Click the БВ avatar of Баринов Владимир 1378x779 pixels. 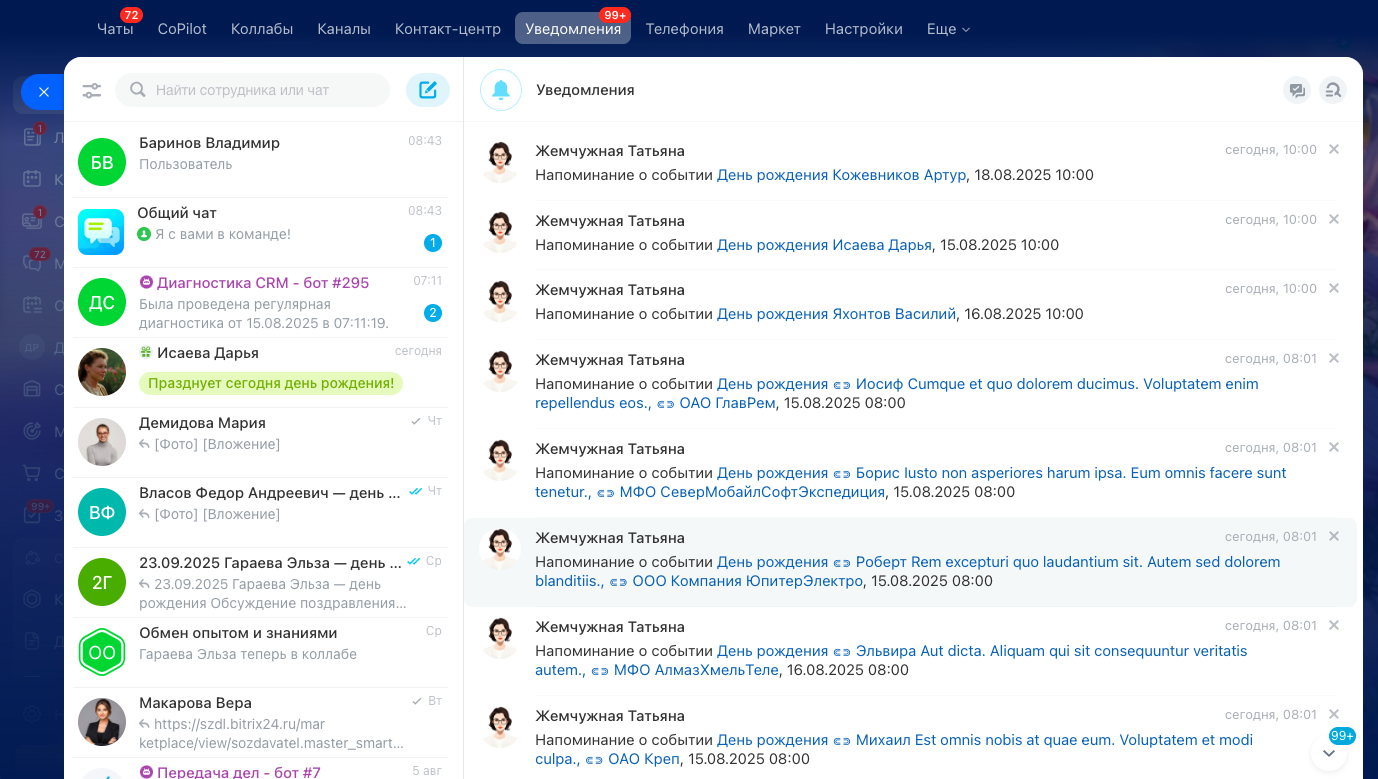pyautogui.click(x=102, y=162)
